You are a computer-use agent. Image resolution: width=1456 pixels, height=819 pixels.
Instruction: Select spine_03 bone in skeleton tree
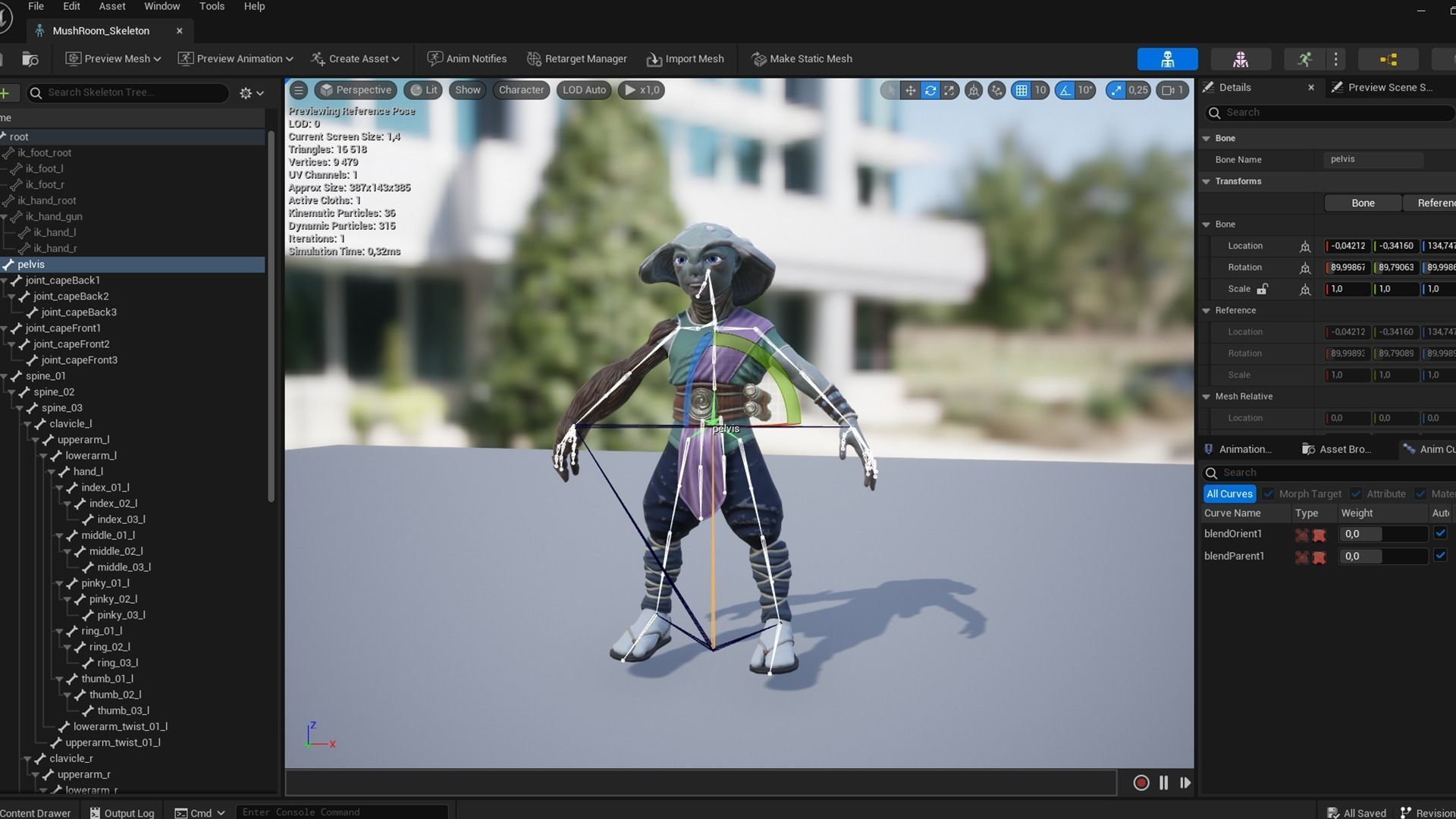61,408
